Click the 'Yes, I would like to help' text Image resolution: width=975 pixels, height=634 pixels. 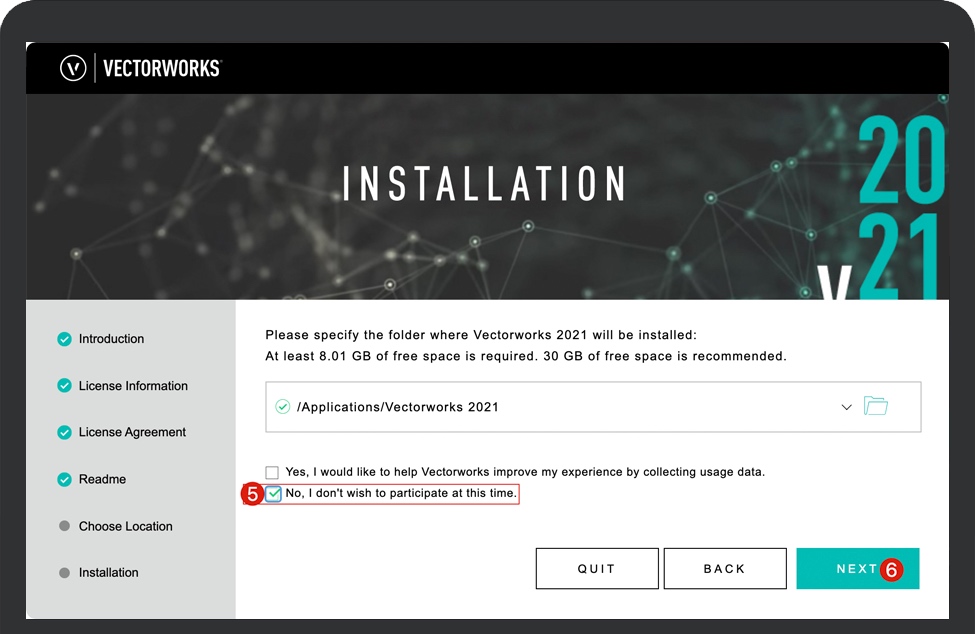pyautogui.click(x=525, y=472)
